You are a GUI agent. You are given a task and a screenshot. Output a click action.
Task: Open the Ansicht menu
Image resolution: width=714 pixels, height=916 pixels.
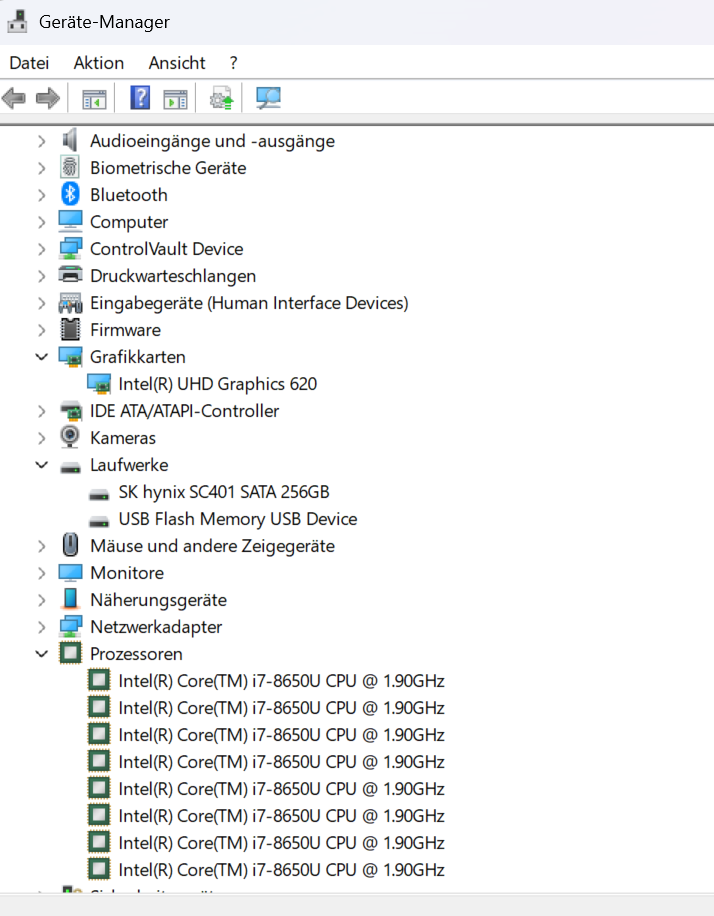coord(177,63)
